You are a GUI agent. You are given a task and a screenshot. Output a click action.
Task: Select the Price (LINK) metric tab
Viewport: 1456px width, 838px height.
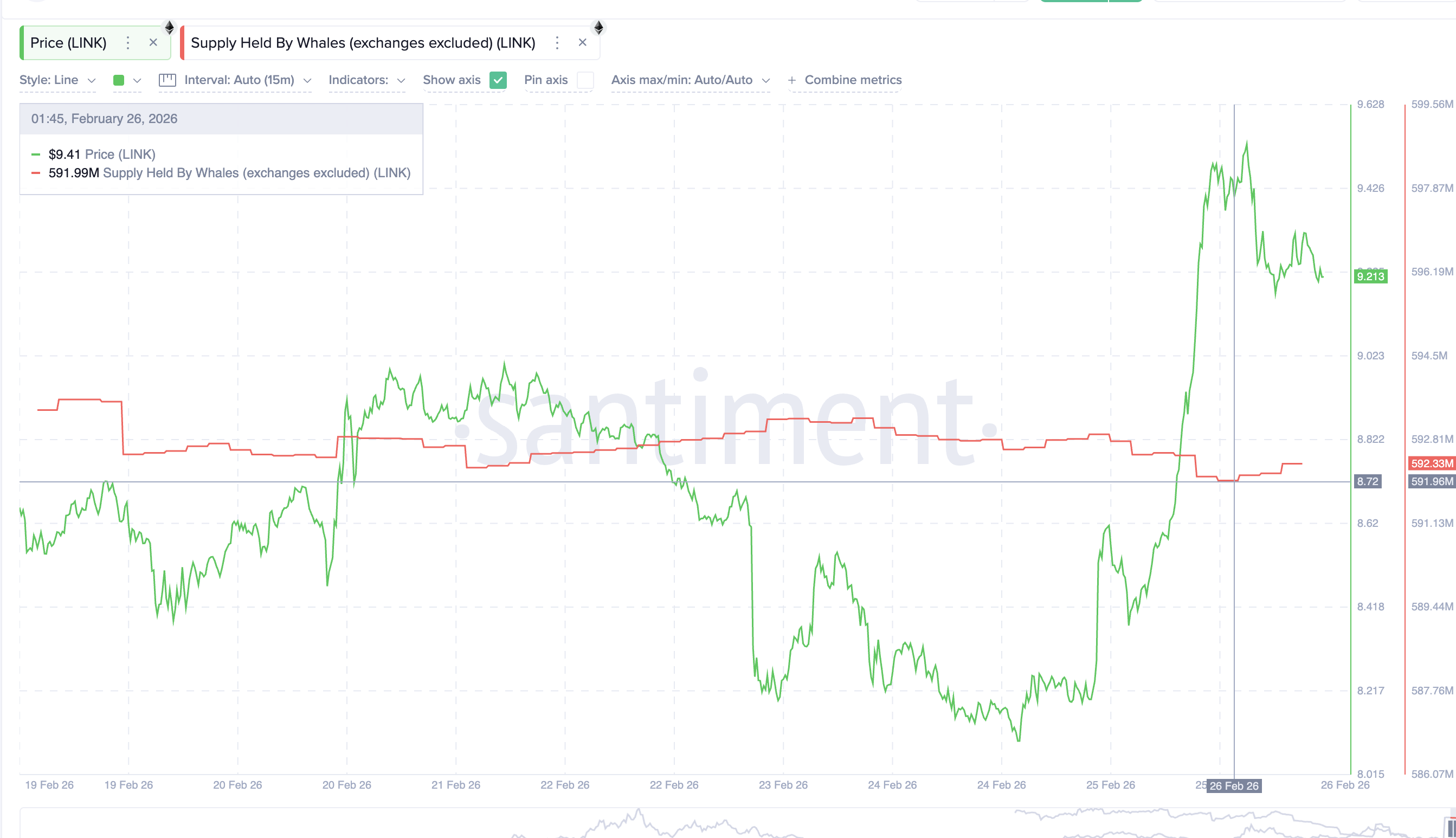point(68,43)
